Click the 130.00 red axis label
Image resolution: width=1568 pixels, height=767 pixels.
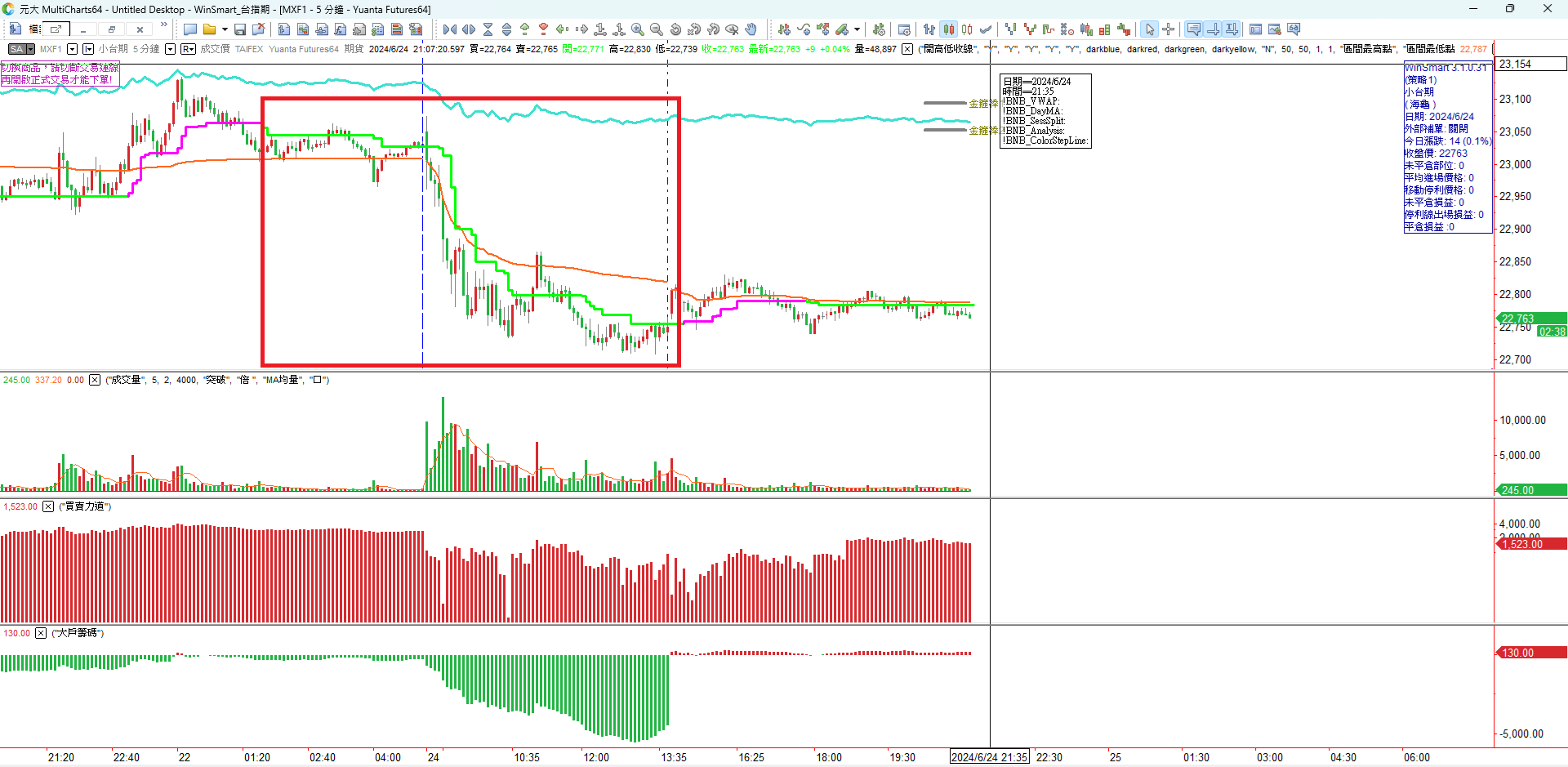click(1532, 653)
